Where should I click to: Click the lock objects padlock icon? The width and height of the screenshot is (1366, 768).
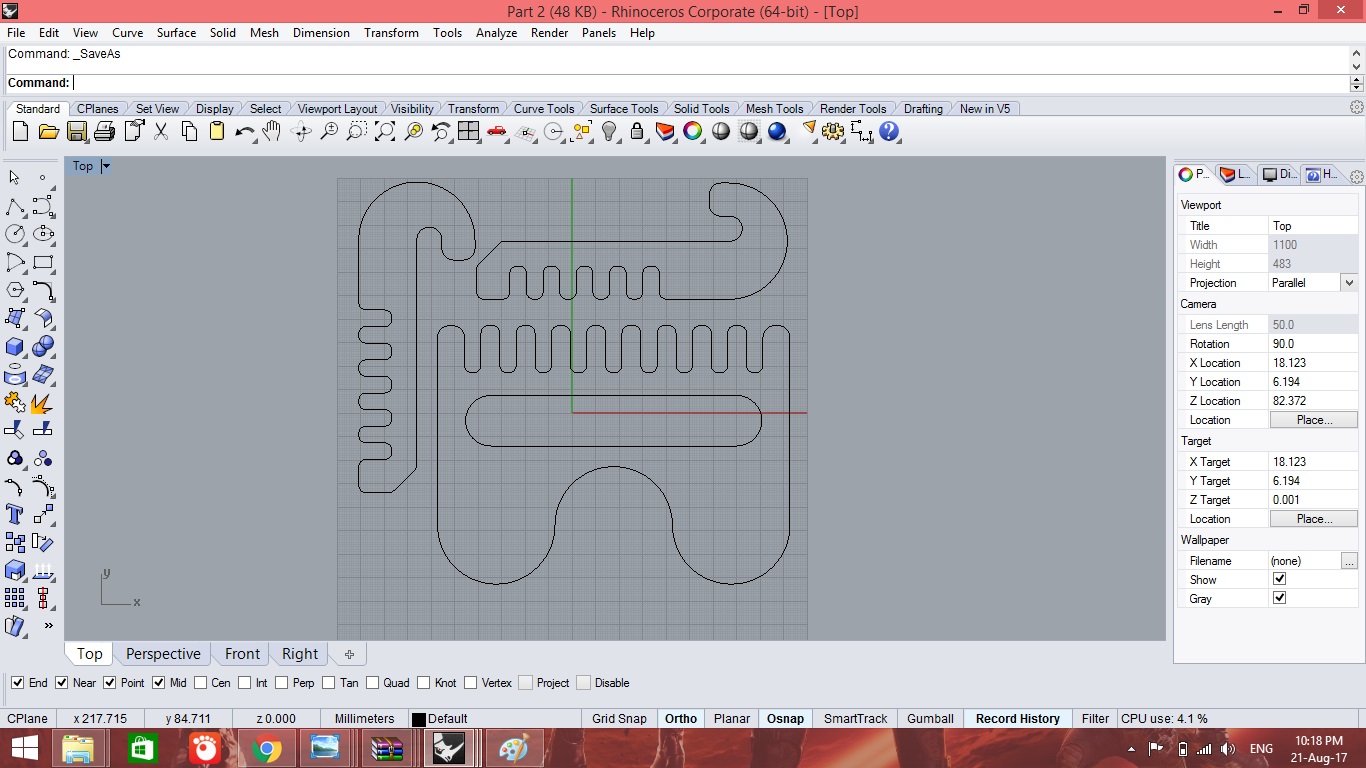click(636, 132)
